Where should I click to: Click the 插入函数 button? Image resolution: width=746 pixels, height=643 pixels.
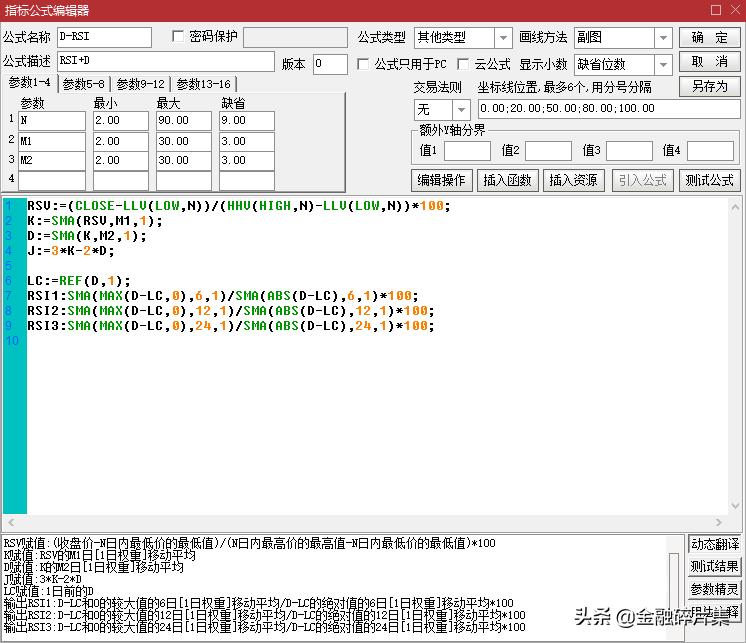click(x=507, y=181)
